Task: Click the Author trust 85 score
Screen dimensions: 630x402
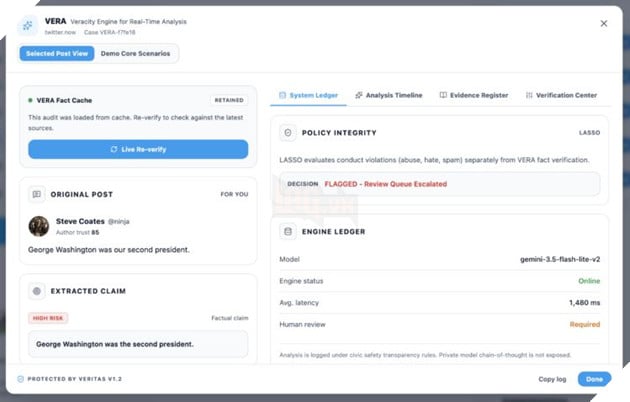Action: [x=78, y=233]
